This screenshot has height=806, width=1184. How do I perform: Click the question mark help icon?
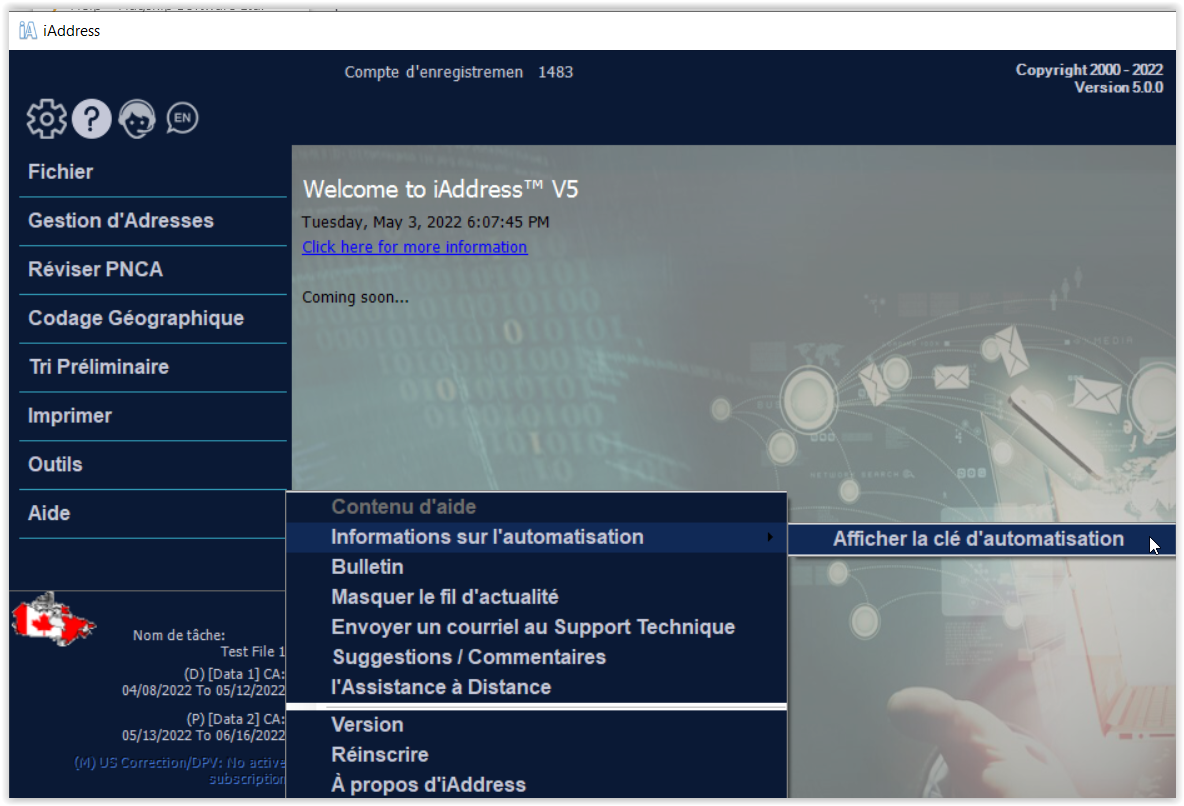click(91, 119)
